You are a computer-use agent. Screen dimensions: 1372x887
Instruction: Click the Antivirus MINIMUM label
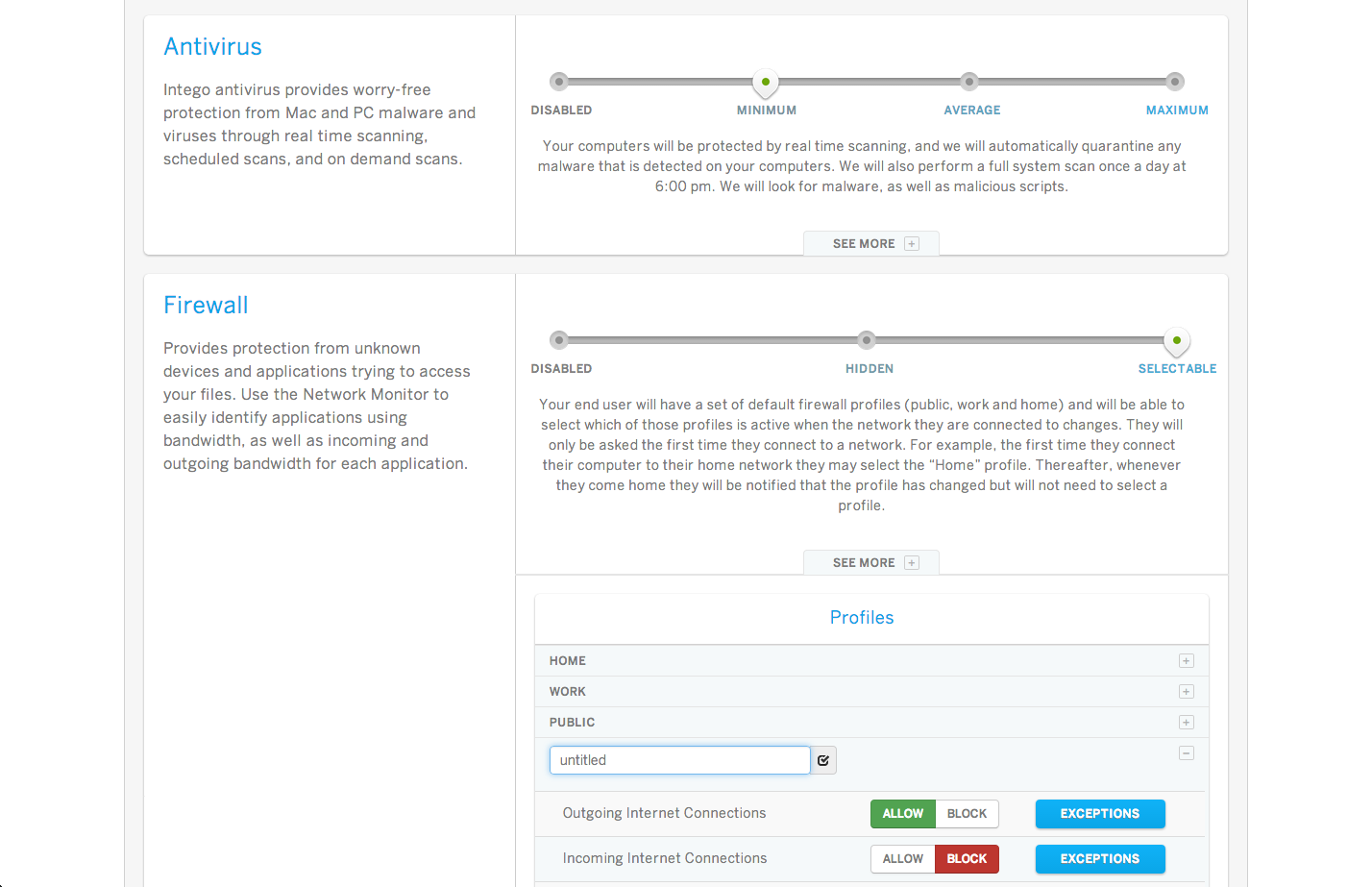767,111
